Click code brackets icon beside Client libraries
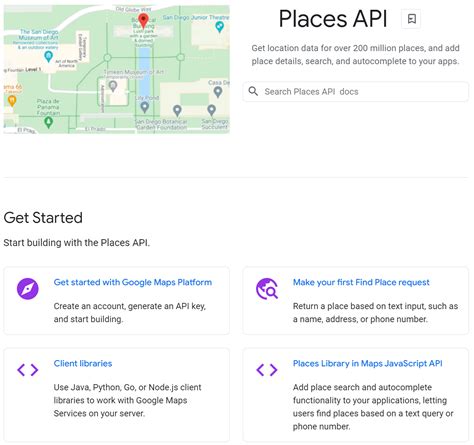Screen dimensions: 474x445 click(x=28, y=370)
